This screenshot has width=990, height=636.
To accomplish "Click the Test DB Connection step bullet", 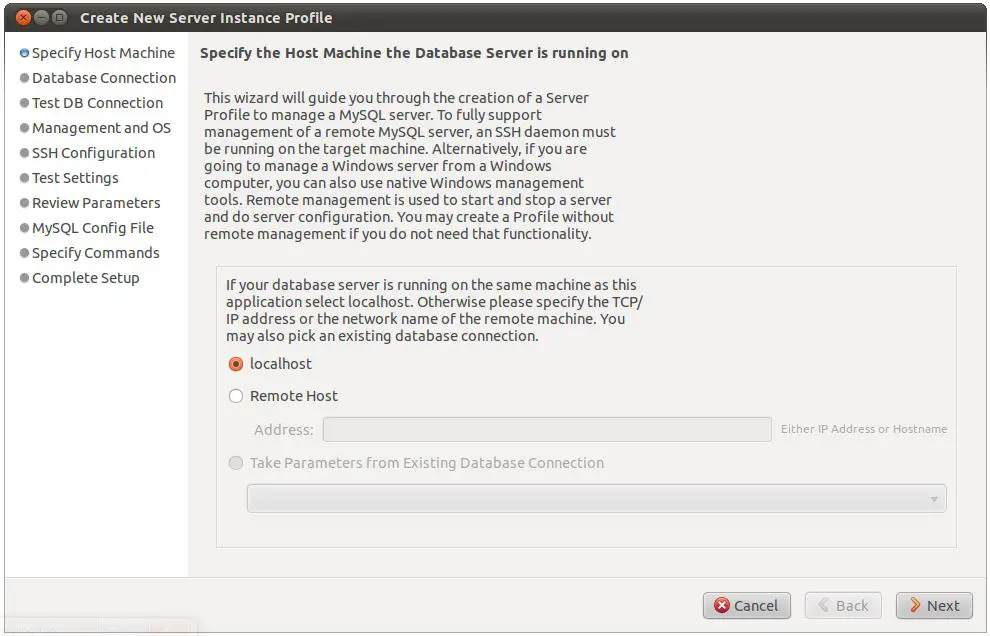I will pyautogui.click(x=24, y=103).
